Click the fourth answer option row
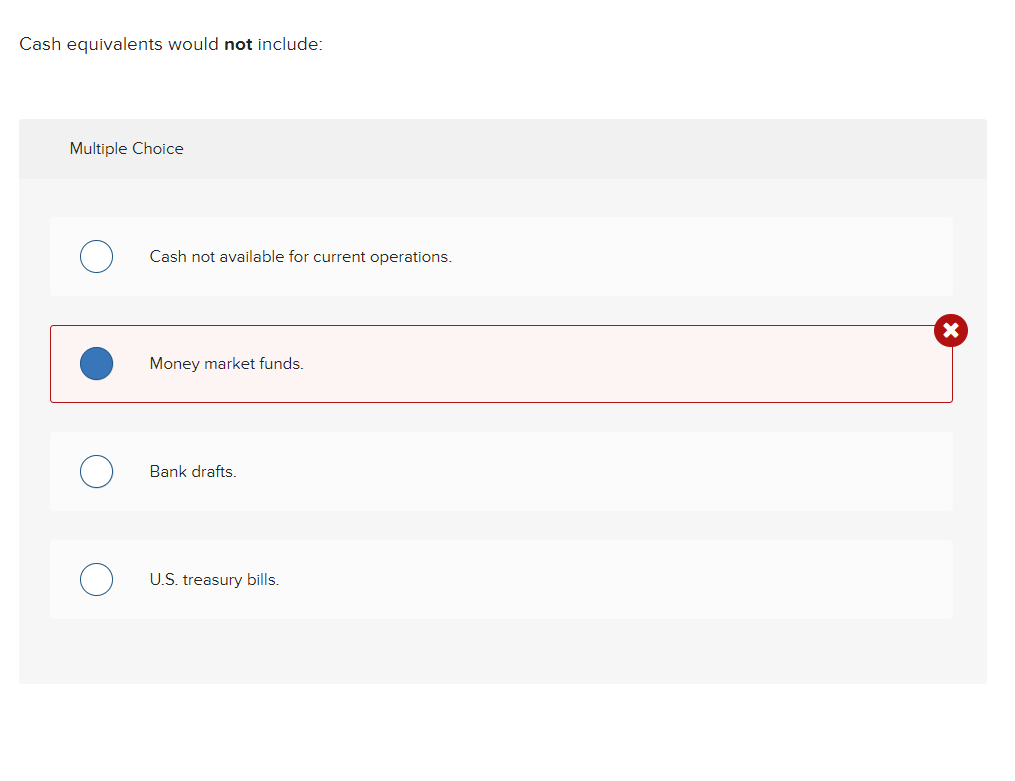Screen dimensions: 1015x781 500,579
